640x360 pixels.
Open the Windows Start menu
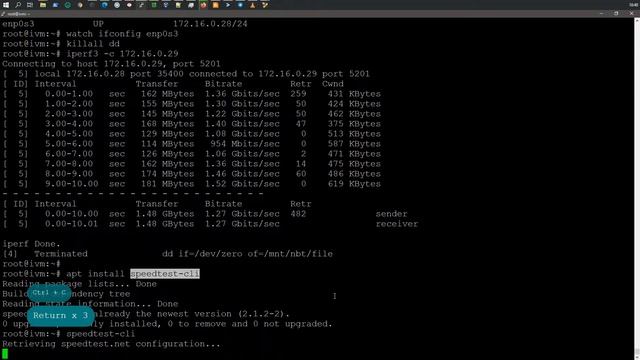coord(6,5)
